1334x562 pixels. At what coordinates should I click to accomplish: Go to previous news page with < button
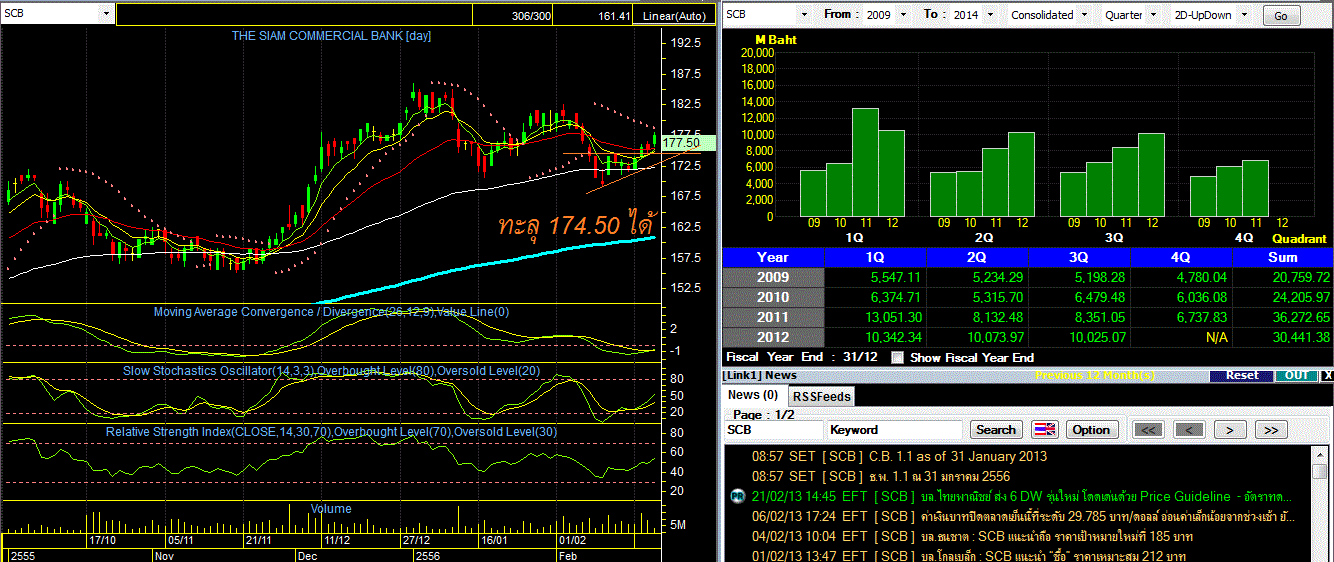pos(1189,430)
